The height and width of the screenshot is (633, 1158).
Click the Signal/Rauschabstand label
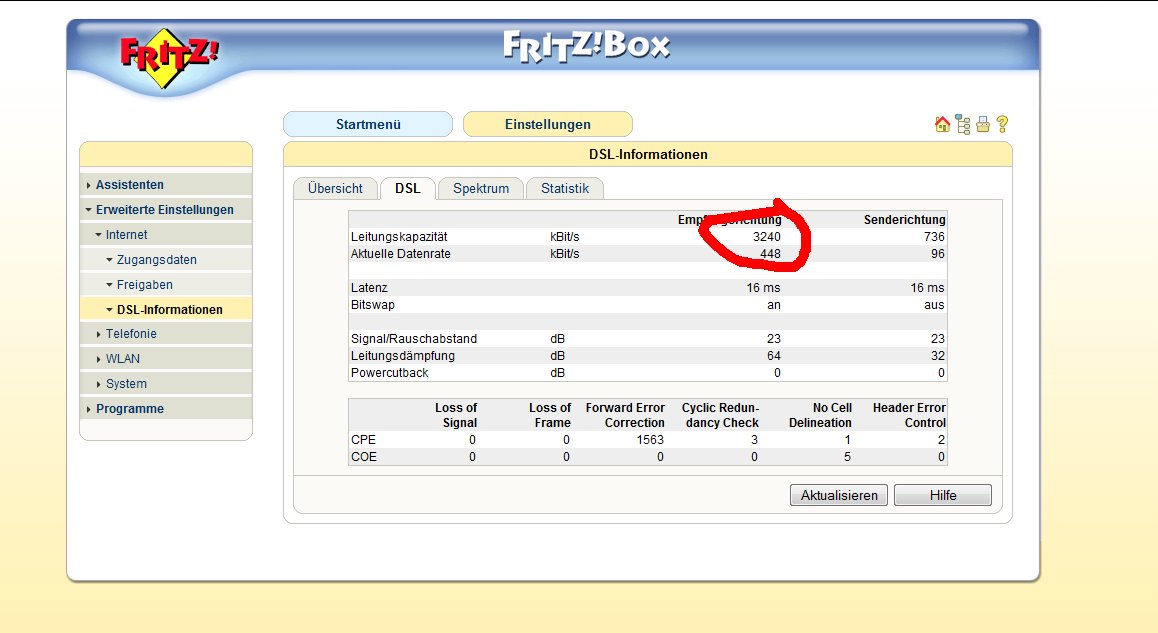(414, 338)
